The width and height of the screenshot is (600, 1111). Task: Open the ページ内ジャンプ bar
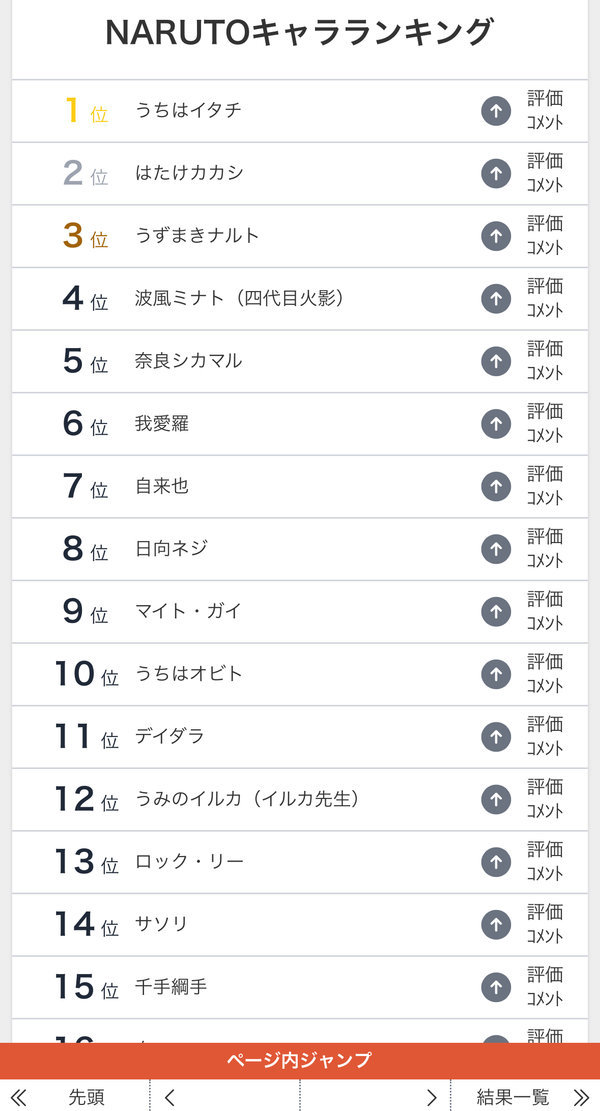click(300, 1060)
